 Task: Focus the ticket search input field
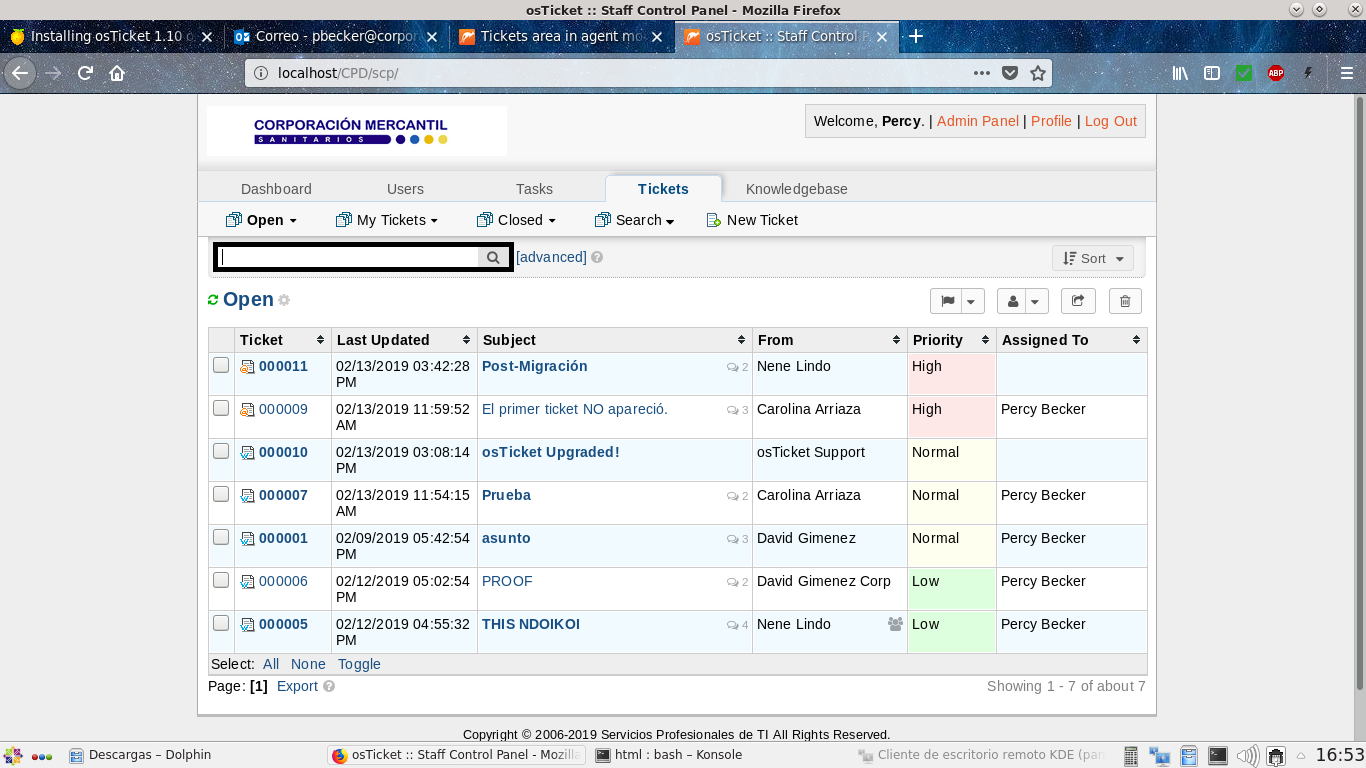[349, 257]
